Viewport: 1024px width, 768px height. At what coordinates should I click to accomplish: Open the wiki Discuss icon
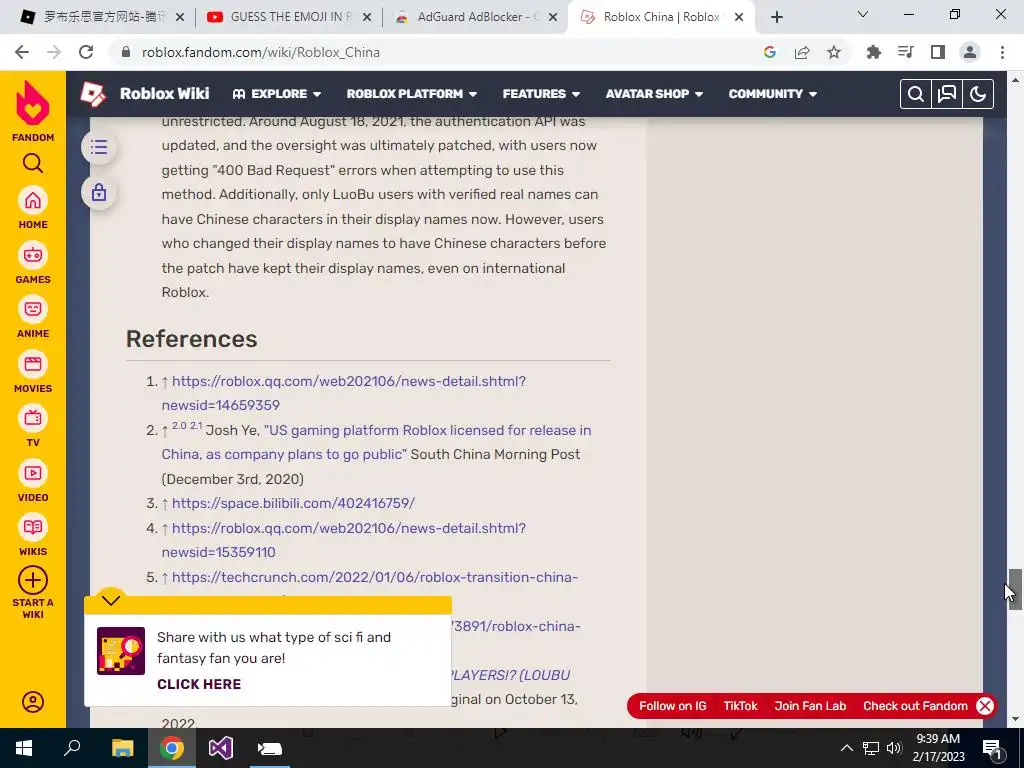(947, 94)
